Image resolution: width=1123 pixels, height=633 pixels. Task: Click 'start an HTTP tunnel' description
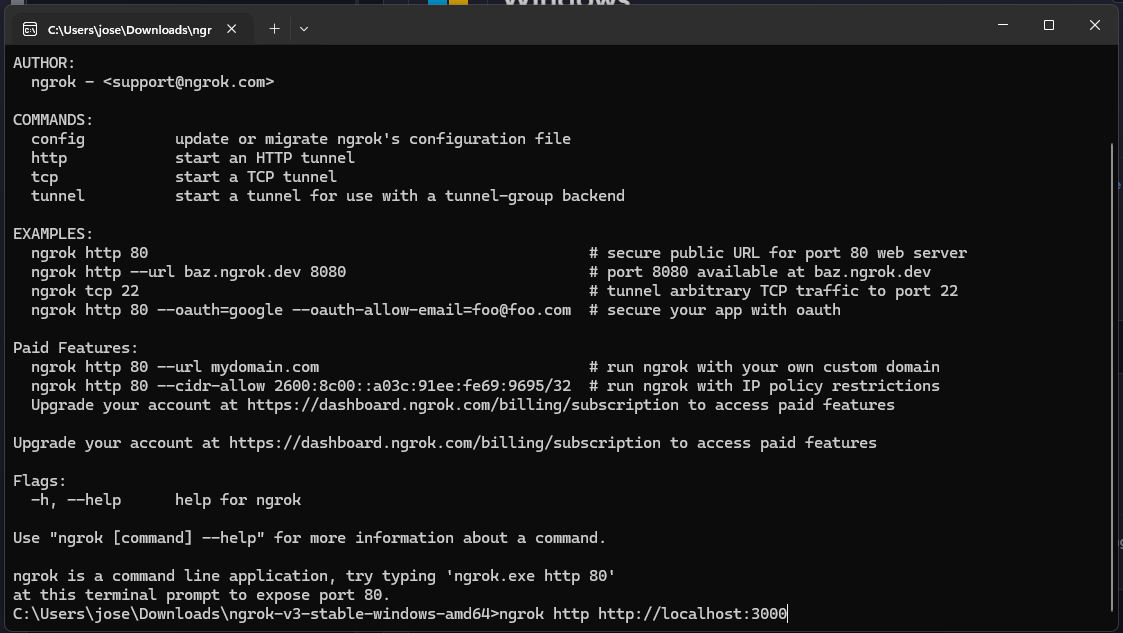[x=264, y=158]
